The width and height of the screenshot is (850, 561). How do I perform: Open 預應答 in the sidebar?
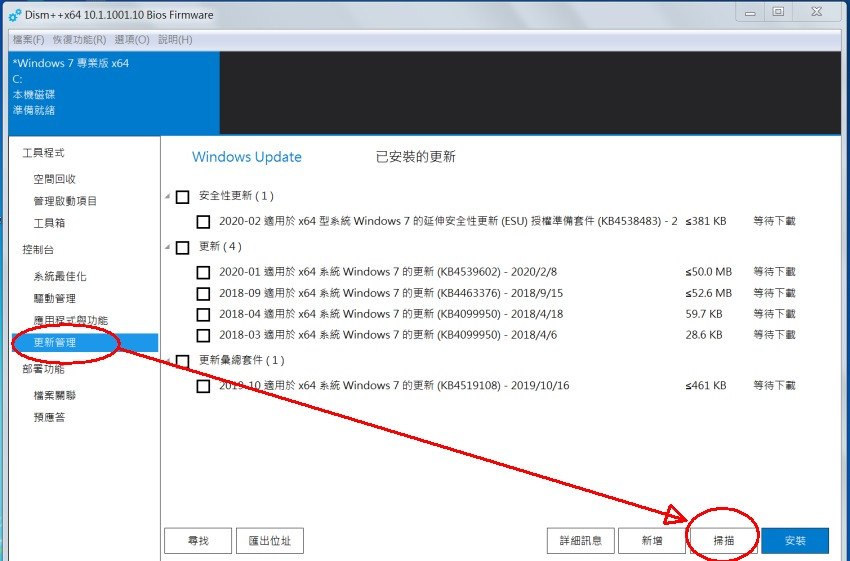[x=49, y=417]
